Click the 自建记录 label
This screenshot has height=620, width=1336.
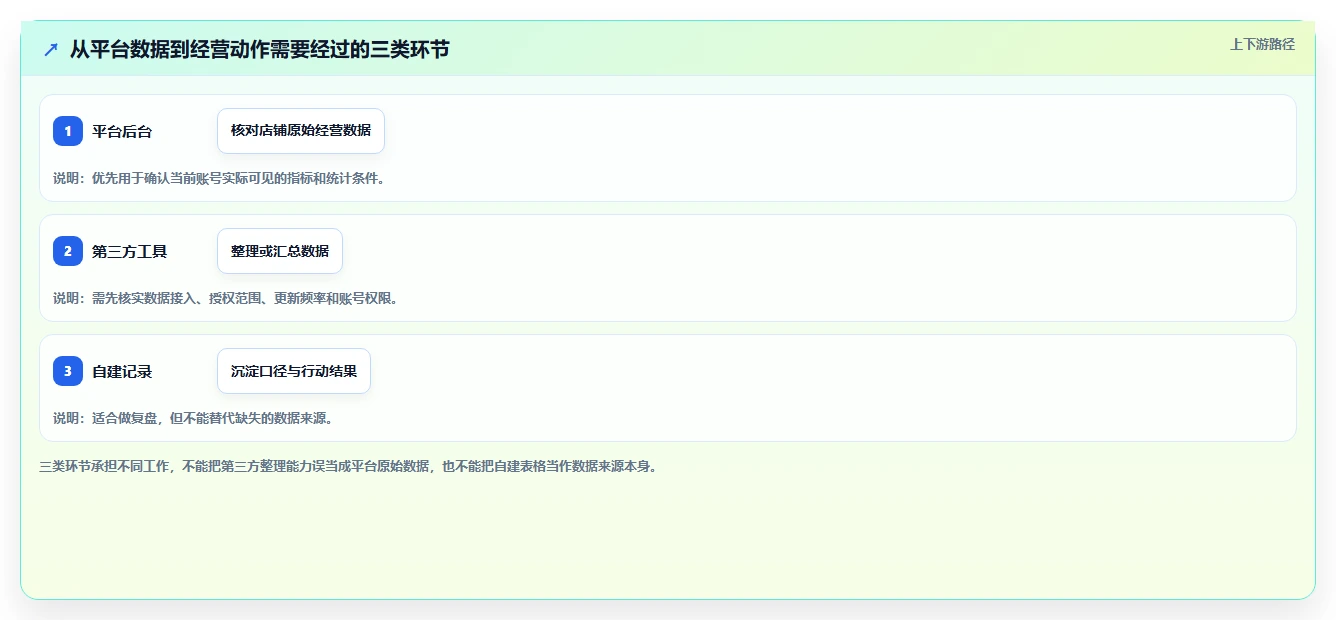point(122,371)
